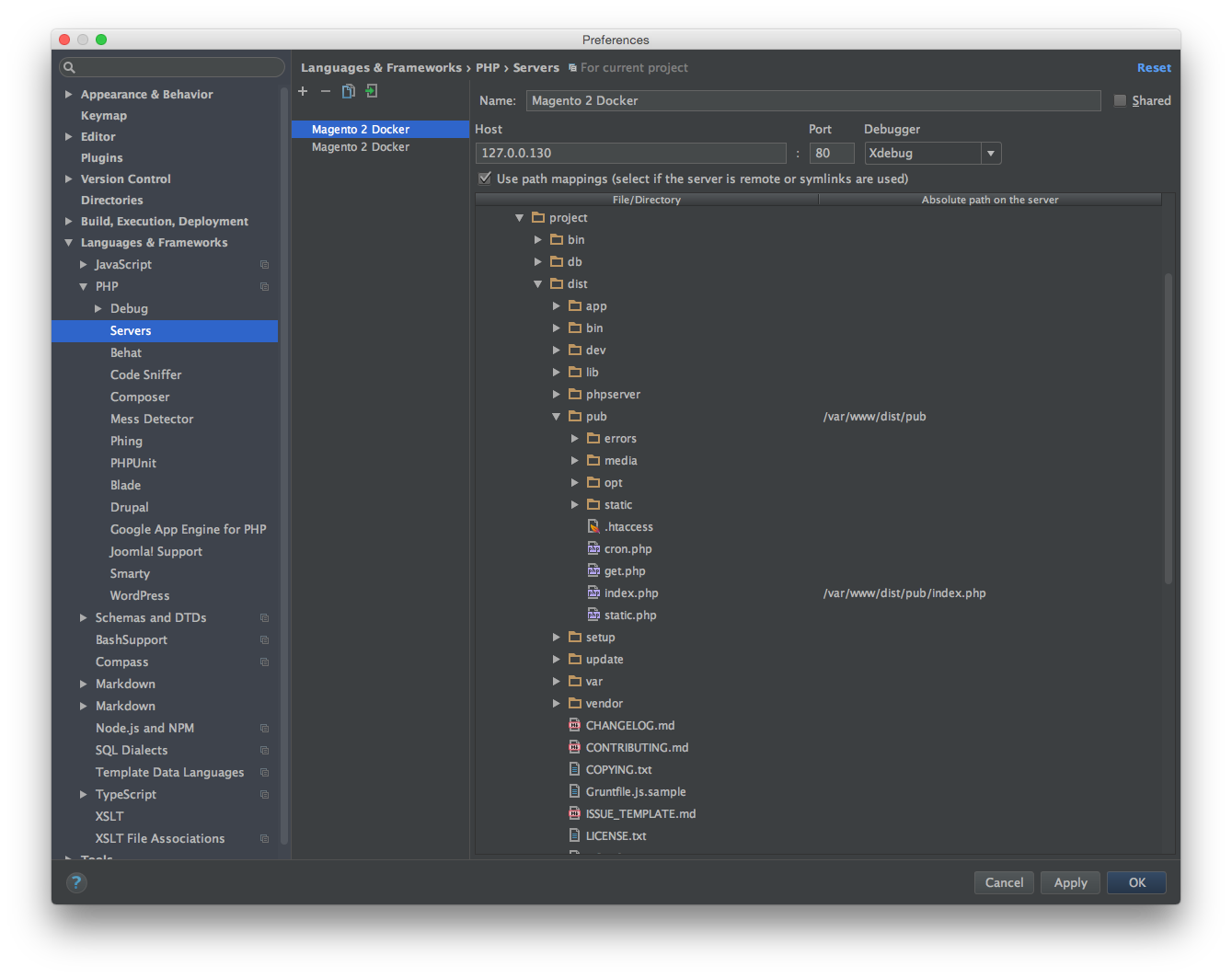Open the Keymap settings page

104,116
